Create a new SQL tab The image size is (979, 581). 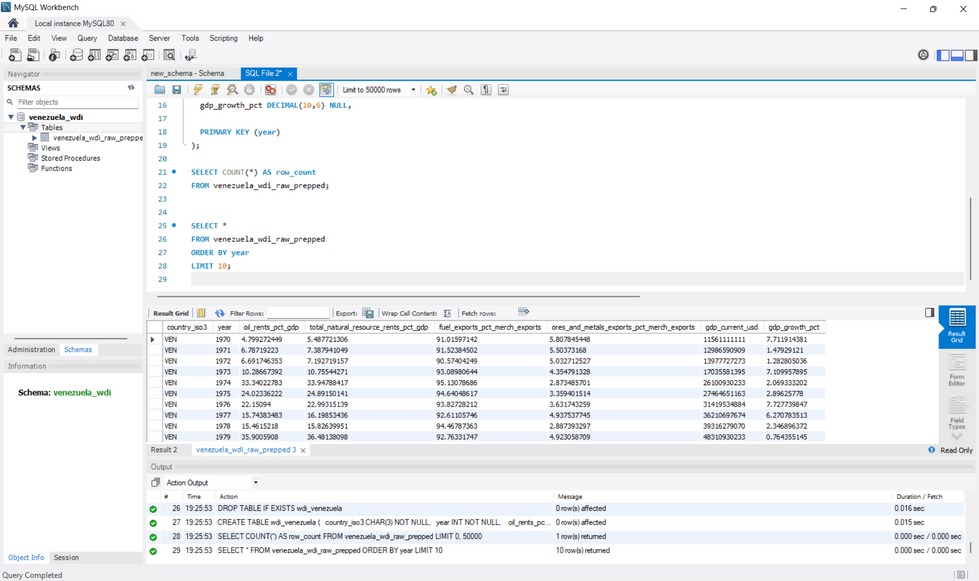point(13,55)
